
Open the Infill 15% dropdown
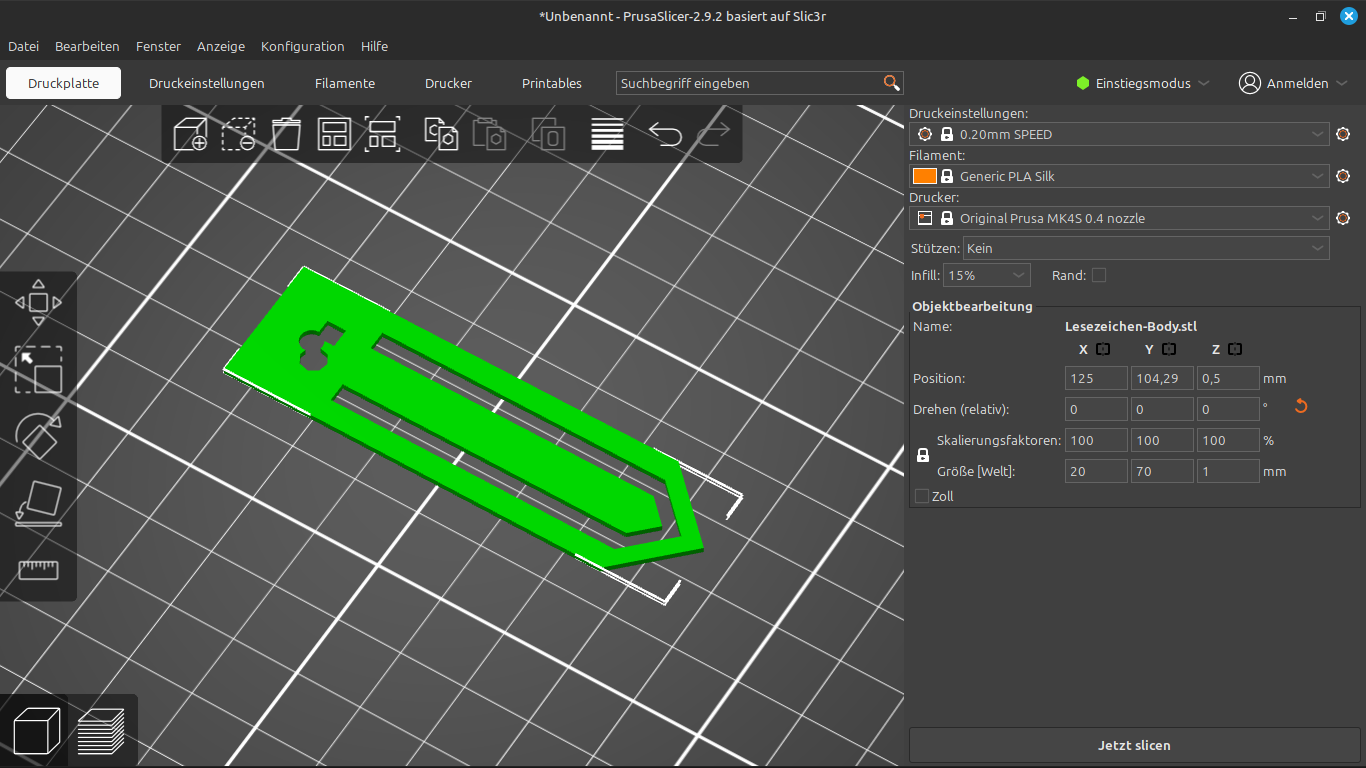coord(987,275)
